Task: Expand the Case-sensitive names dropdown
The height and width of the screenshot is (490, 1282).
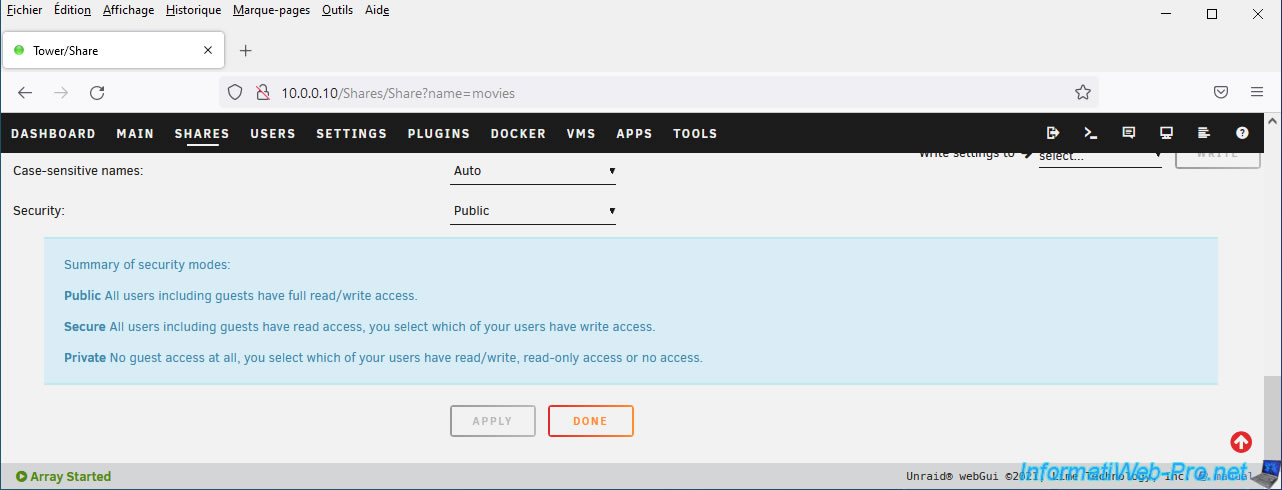Action: click(x=533, y=171)
